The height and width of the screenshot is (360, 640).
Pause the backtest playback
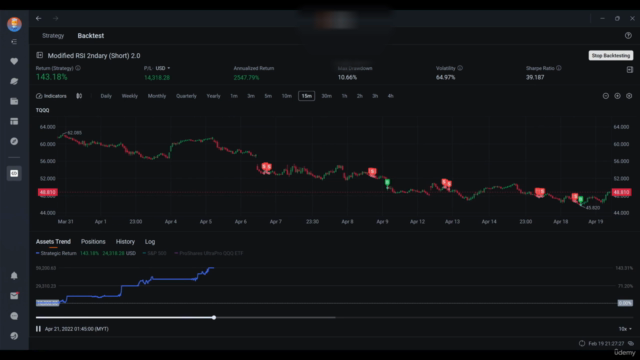38,329
